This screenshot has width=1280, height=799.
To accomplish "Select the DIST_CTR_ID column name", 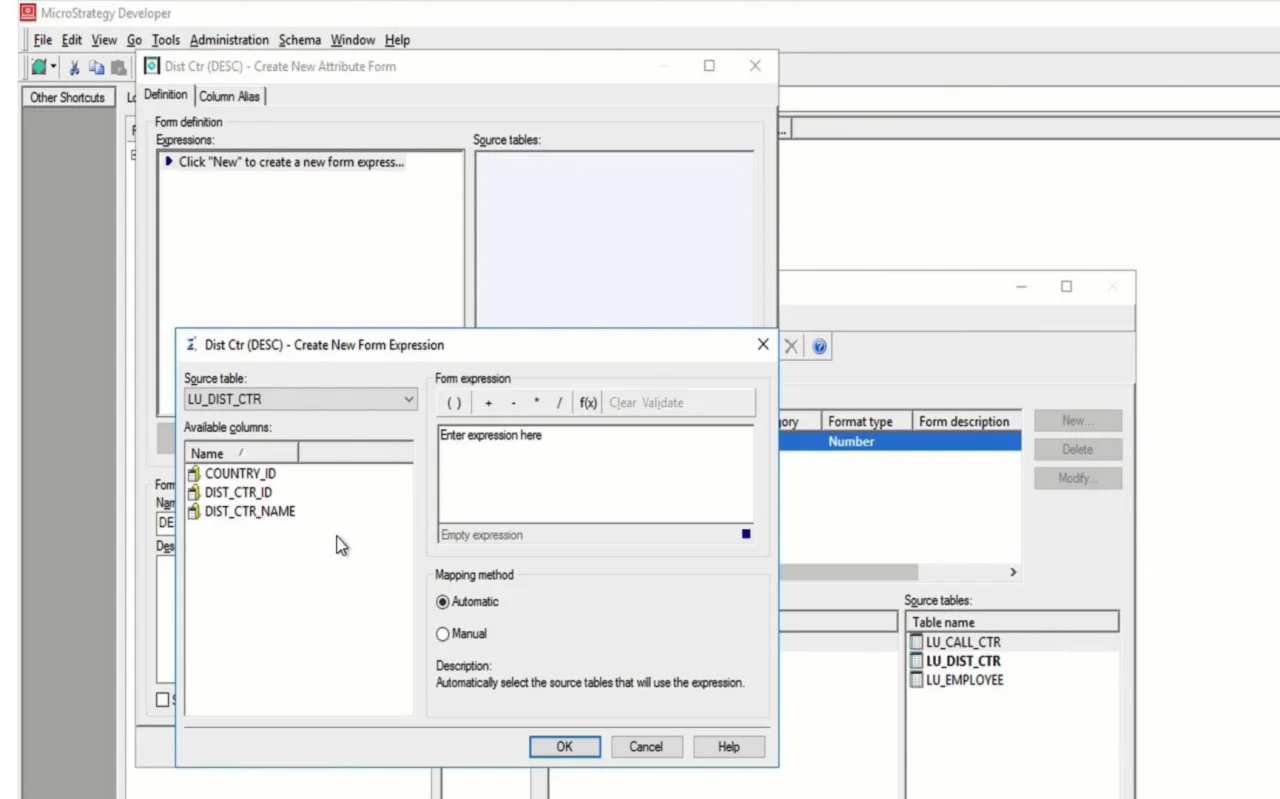I will pyautogui.click(x=238, y=493).
